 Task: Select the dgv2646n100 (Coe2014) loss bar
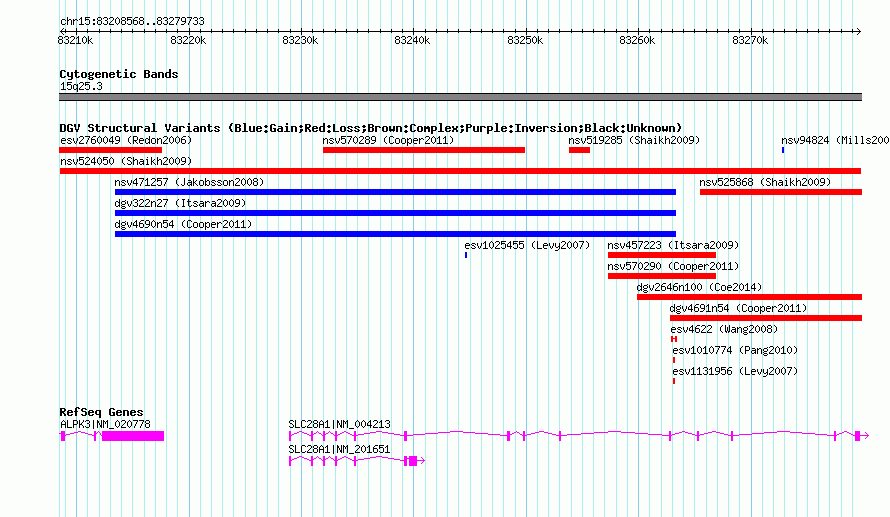point(749,297)
